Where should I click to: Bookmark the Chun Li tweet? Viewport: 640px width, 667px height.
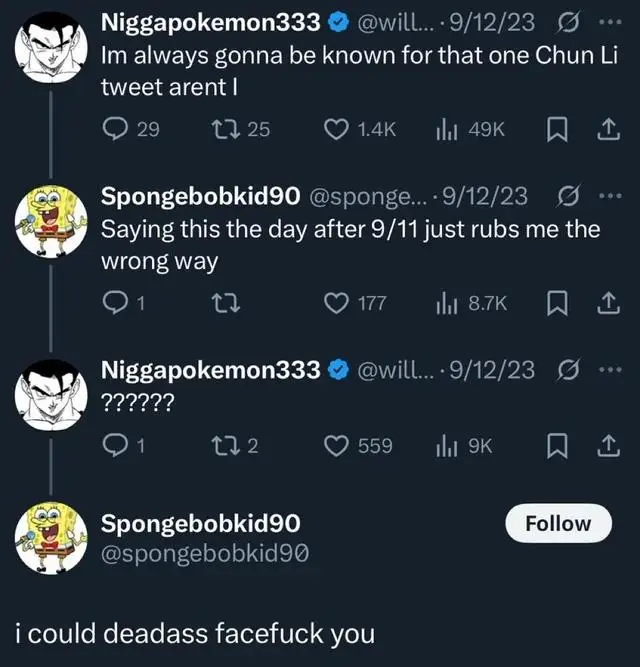click(x=558, y=128)
